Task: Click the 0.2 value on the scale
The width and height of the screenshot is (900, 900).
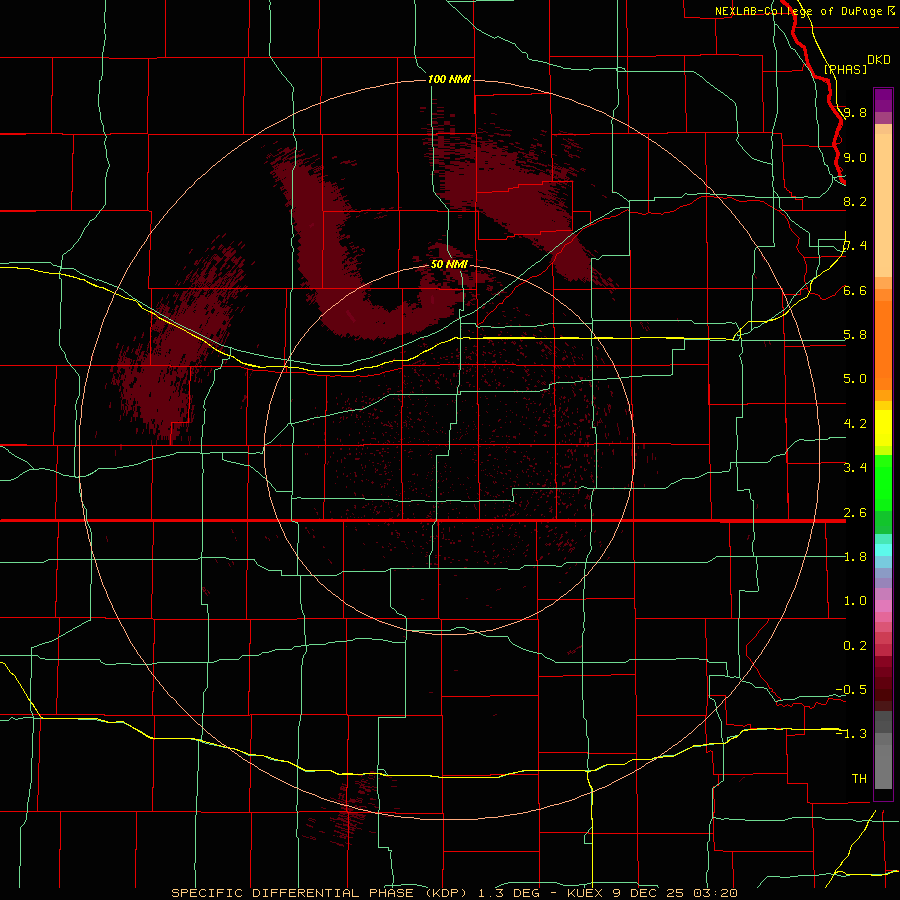Action: (x=855, y=646)
